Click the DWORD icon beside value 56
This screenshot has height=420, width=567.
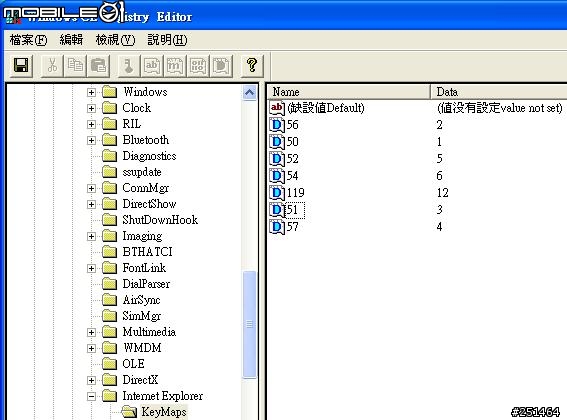(x=277, y=125)
